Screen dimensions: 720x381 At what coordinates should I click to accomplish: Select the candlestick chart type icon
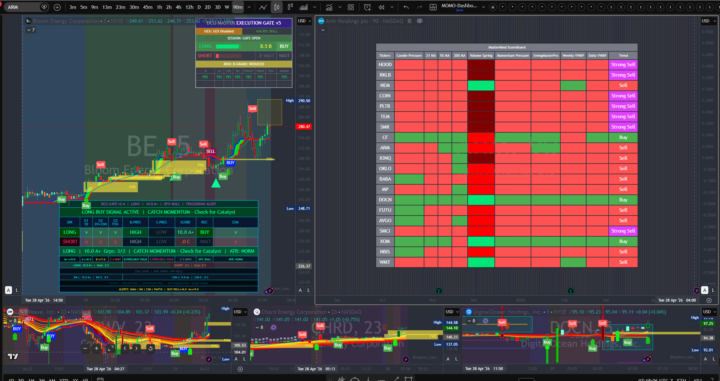tap(276, 7)
